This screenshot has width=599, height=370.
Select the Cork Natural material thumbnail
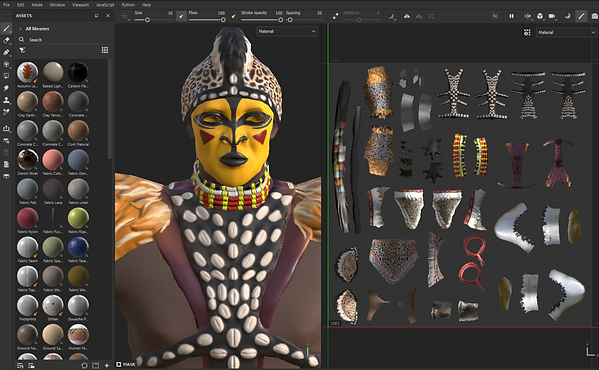[x=78, y=131]
